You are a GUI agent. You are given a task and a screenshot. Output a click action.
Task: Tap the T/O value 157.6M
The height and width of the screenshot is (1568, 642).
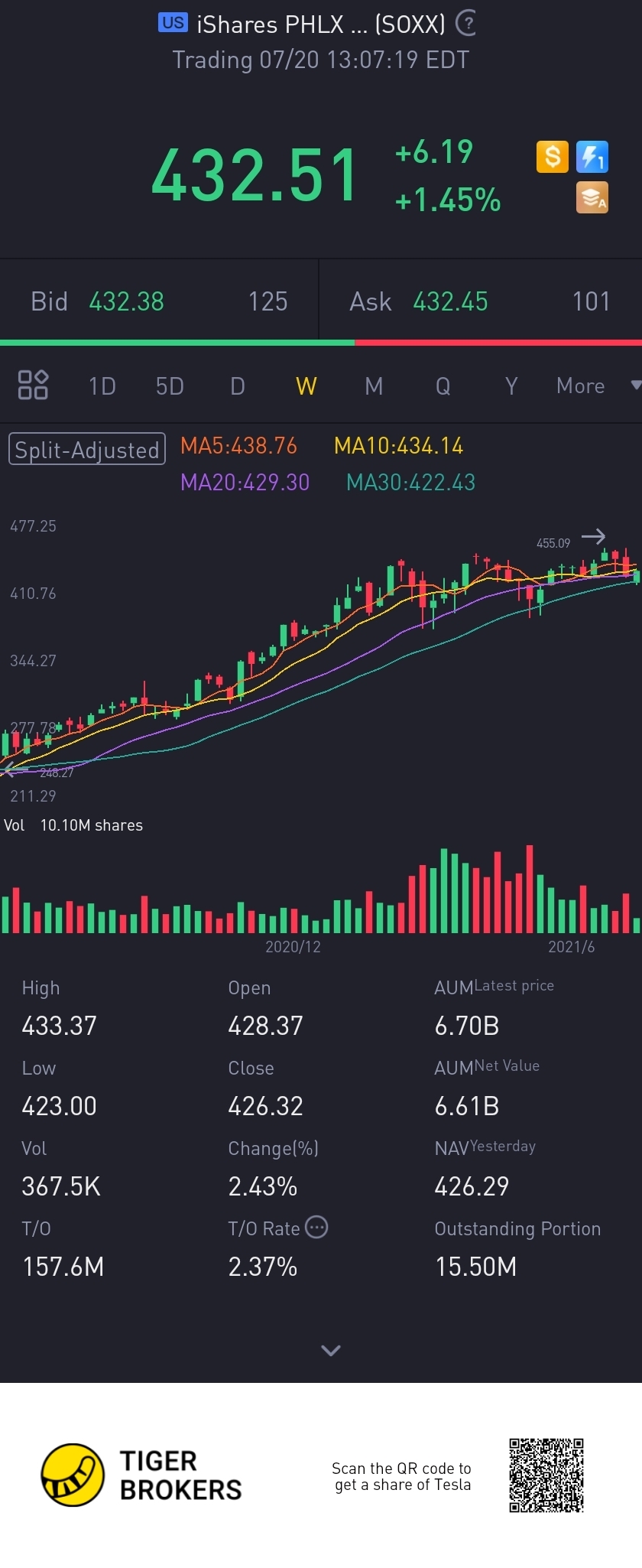63,1267
